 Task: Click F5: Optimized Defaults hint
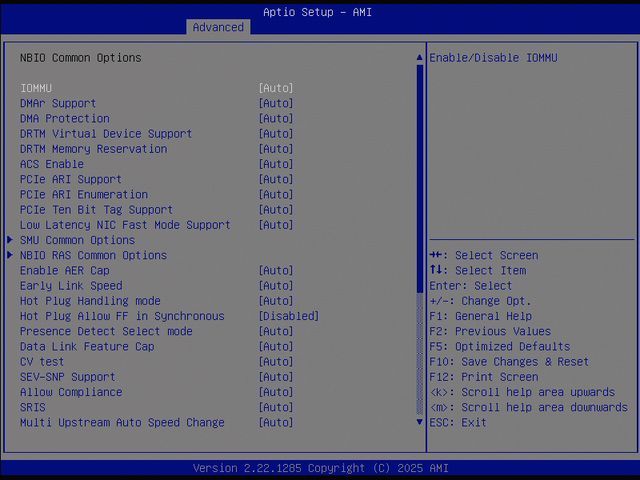[x=500, y=347]
